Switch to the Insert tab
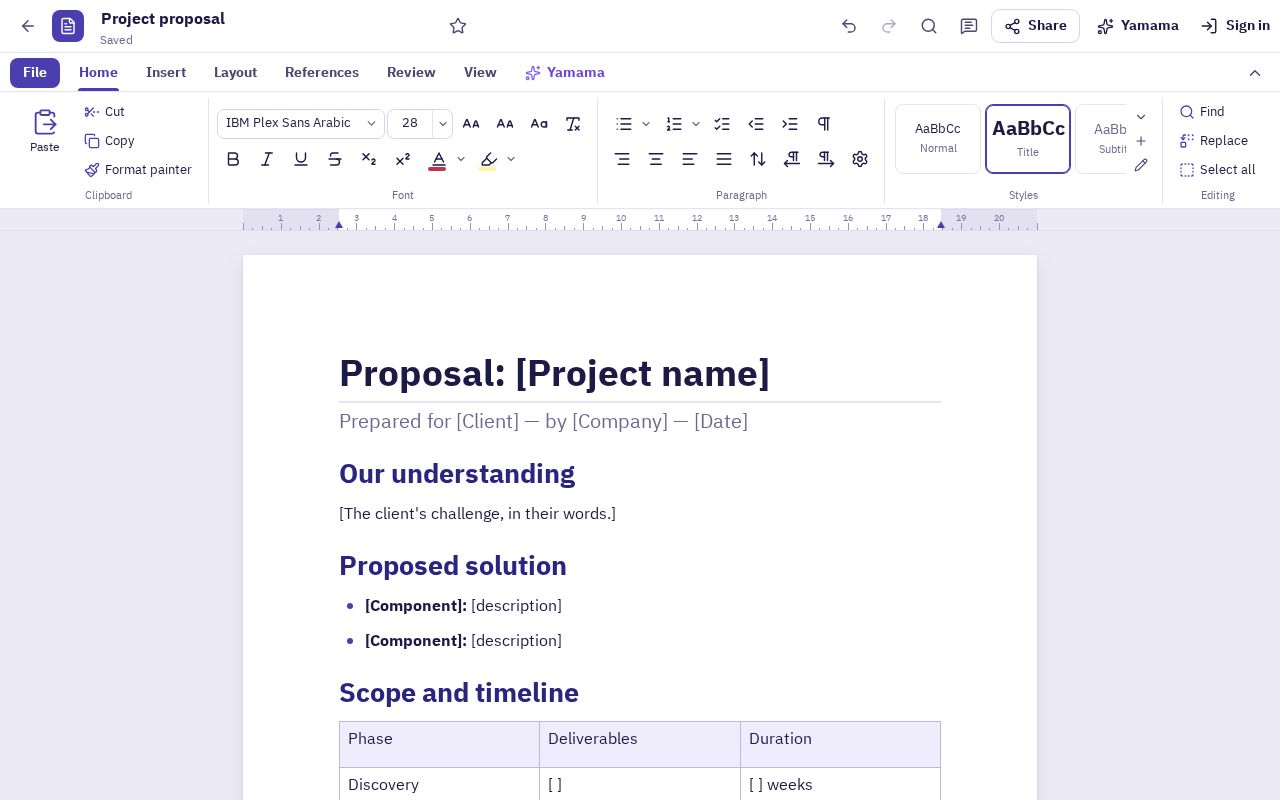1280x800 pixels. click(x=166, y=73)
